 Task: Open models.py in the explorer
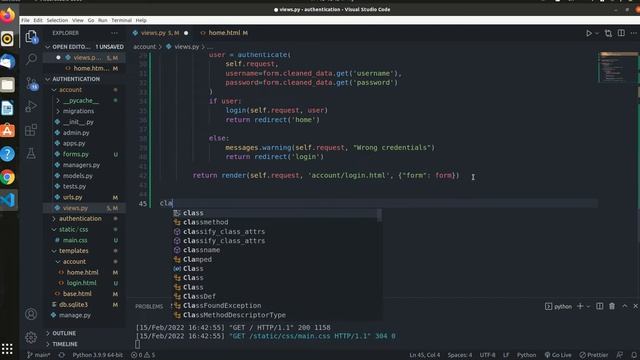pyautogui.click(x=78, y=176)
